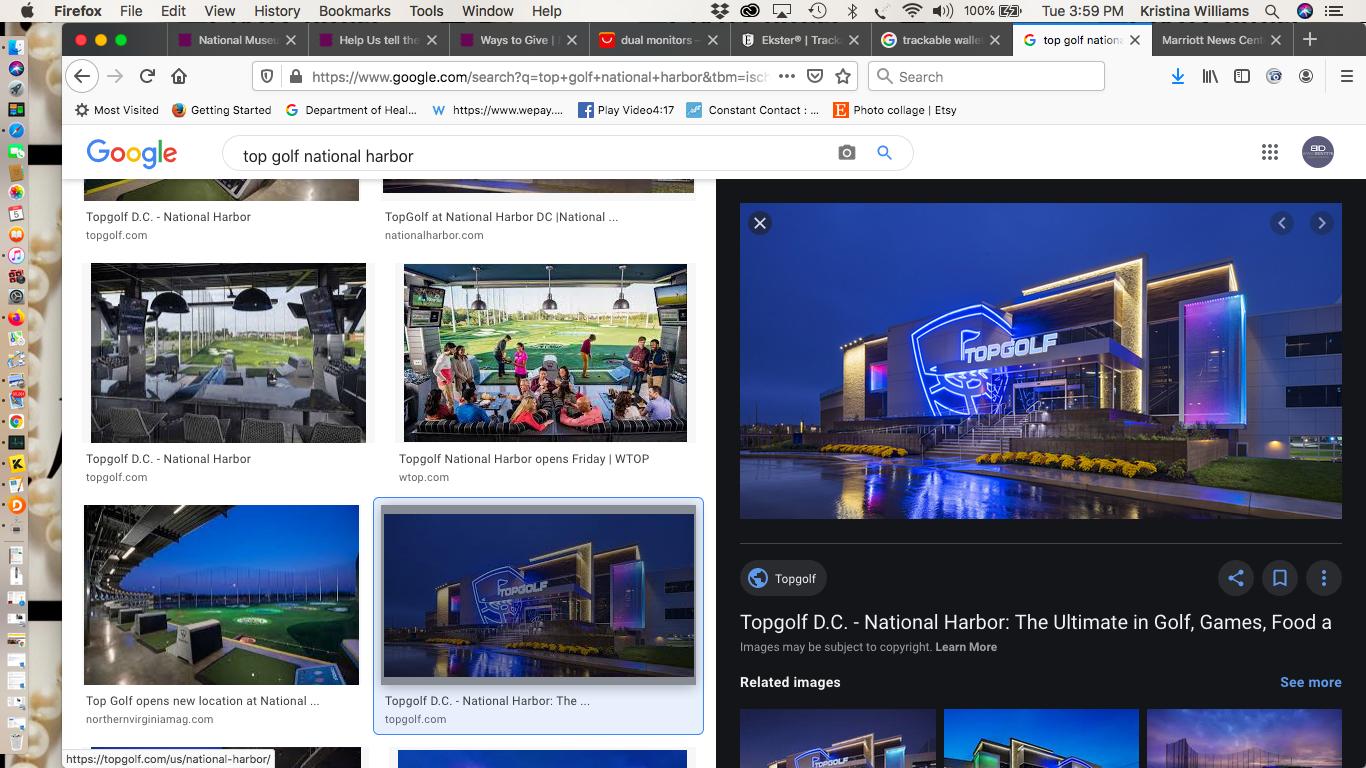Open the Kristina Williams user menu
This screenshot has height=768, width=1366.
click(x=1194, y=11)
